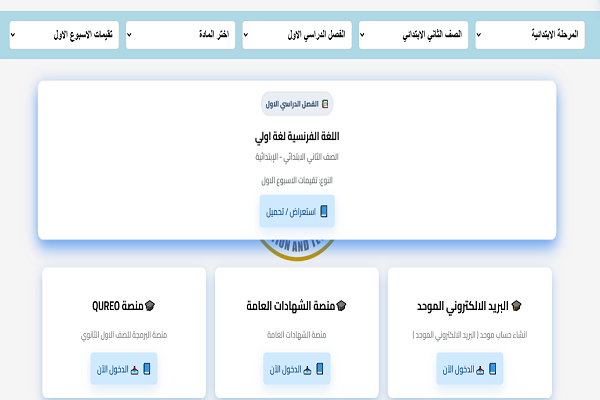
Task: Click phone icon in منصة QUREO login button
Action: click(148, 370)
